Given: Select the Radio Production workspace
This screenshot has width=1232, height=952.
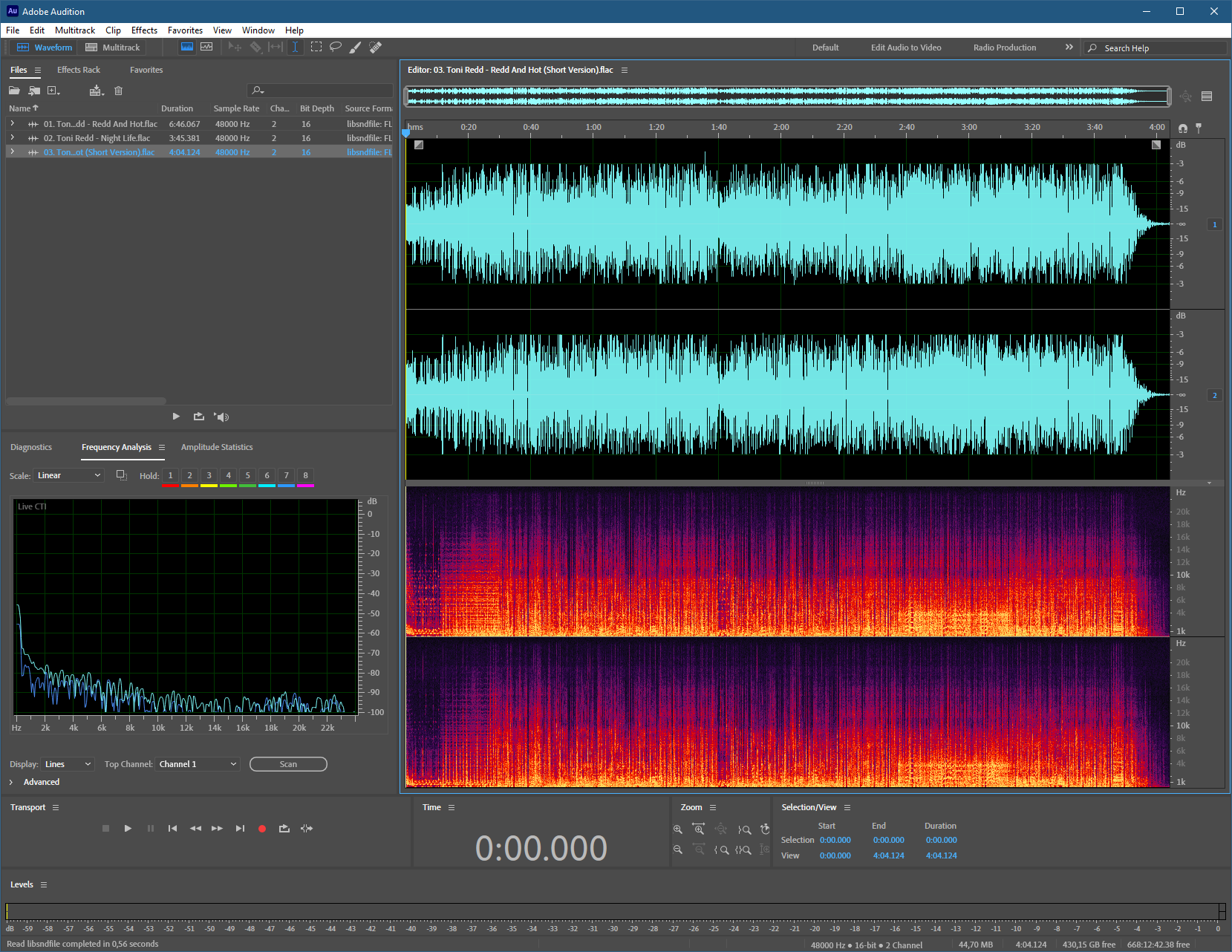Looking at the screenshot, I should coord(1005,48).
